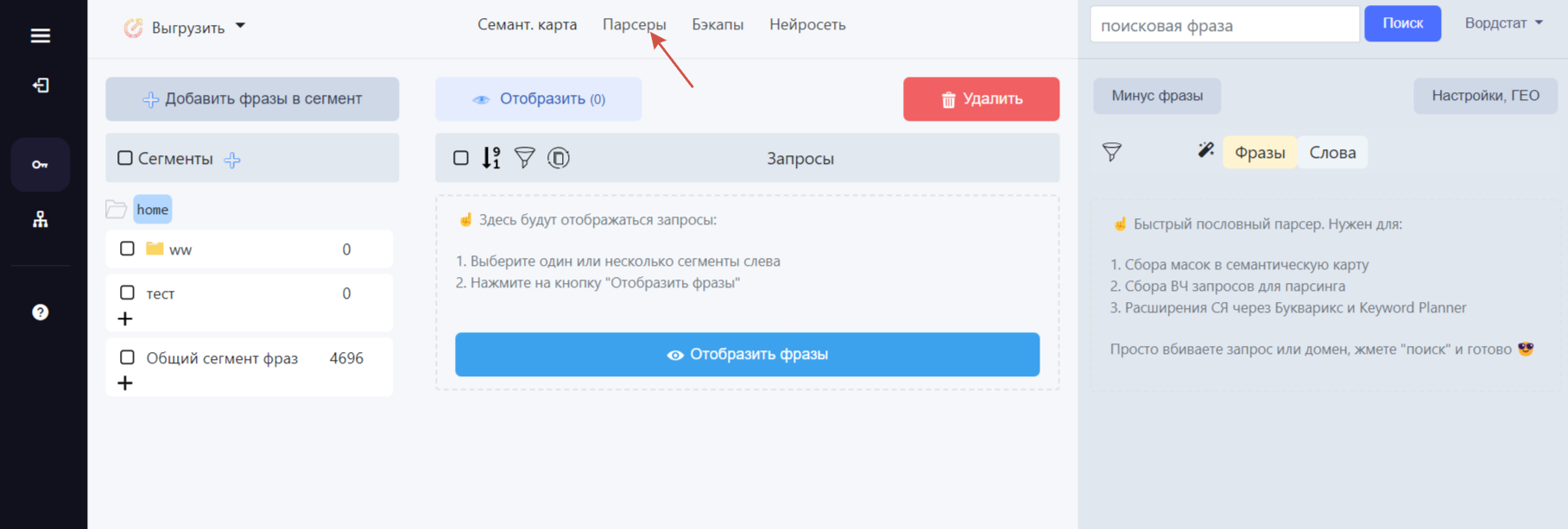Click the yellow folder icon of ww
Image resolution: width=1568 pixels, height=529 pixels.
pyautogui.click(x=155, y=249)
